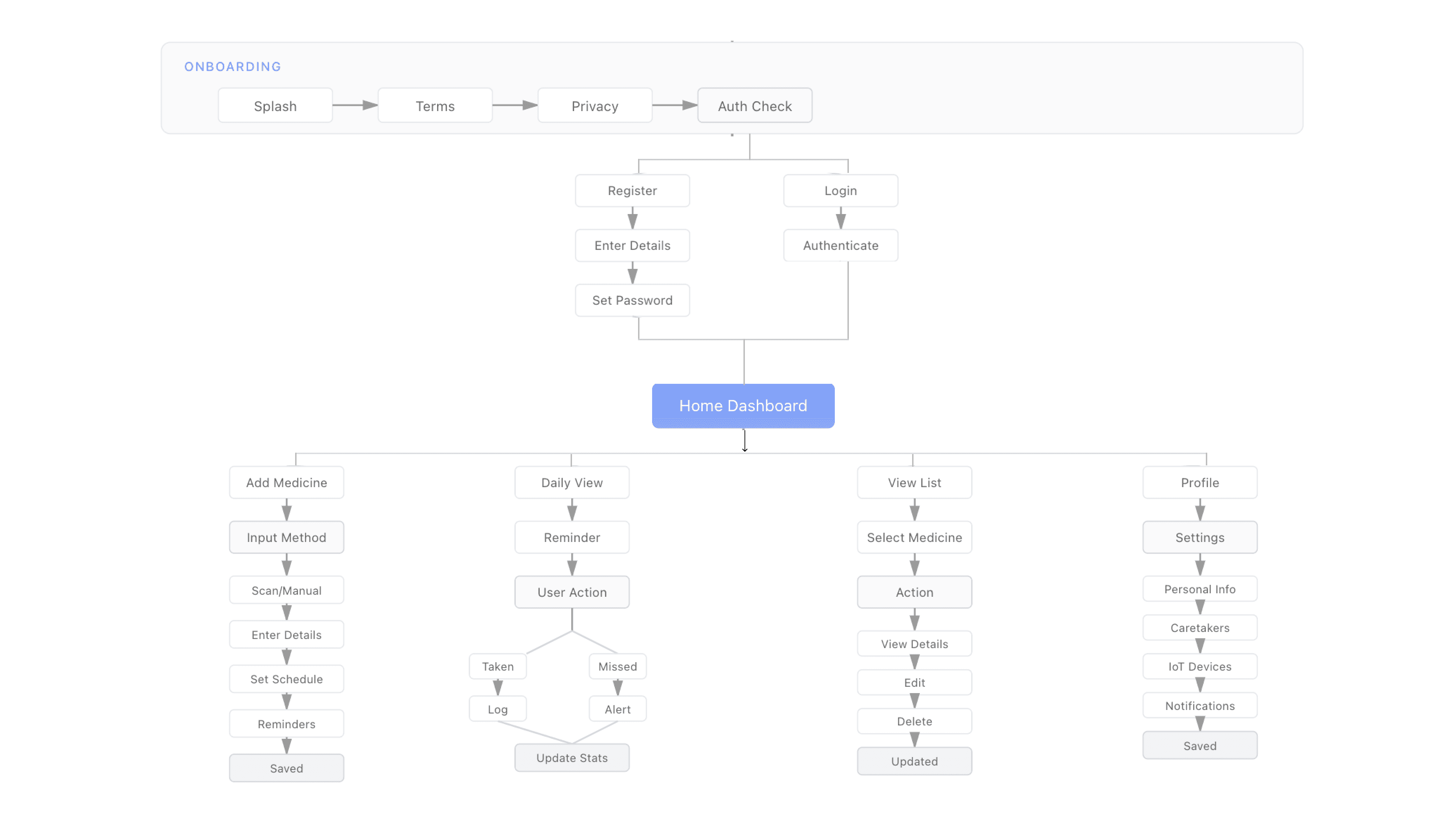Select the Authenticate box

point(840,245)
